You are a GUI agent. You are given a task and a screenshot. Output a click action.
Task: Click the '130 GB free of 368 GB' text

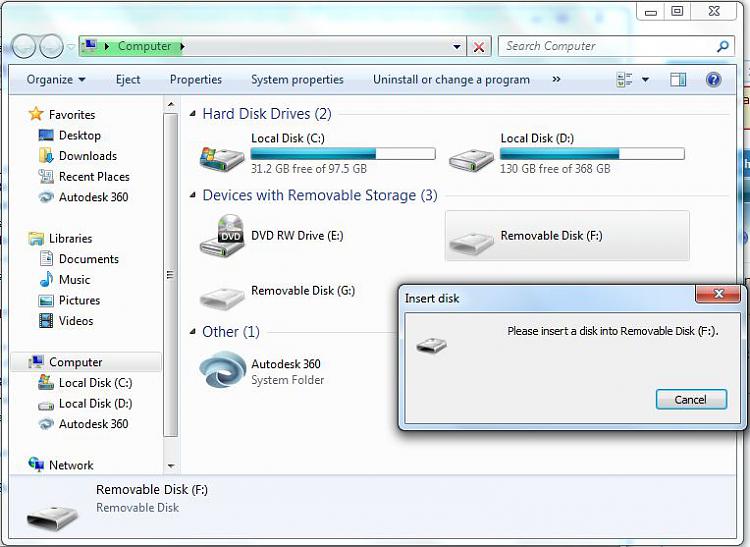555,169
